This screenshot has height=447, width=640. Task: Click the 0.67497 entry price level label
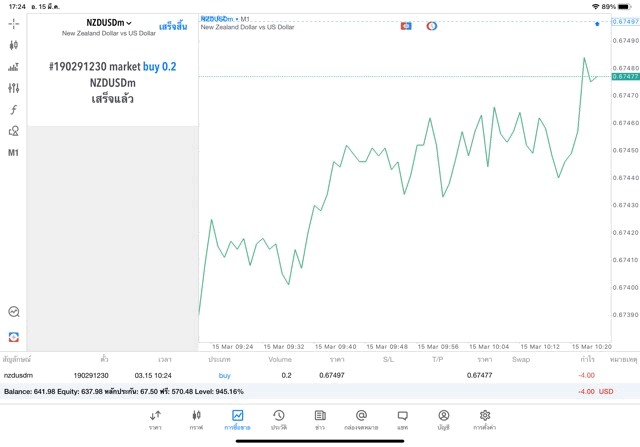click(626, 20)
